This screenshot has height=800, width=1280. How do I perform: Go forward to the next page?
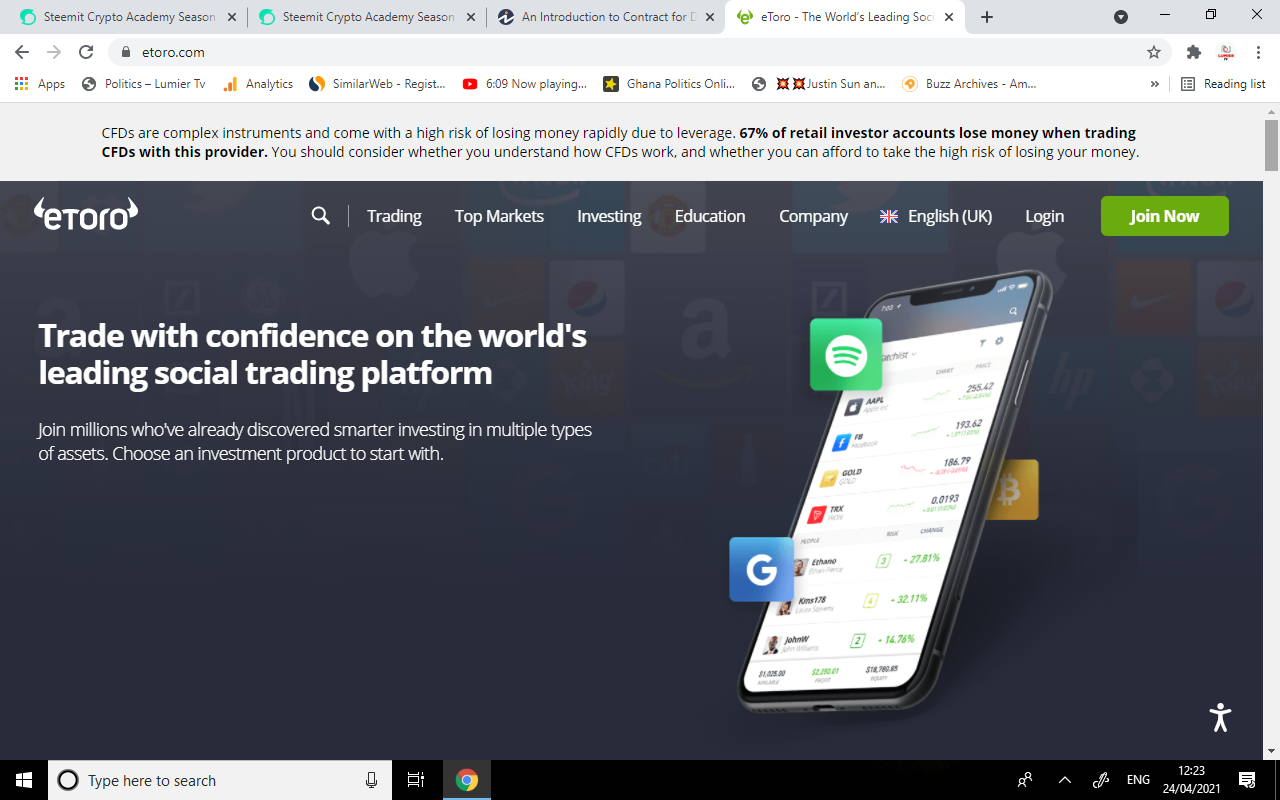pos(54,52)
